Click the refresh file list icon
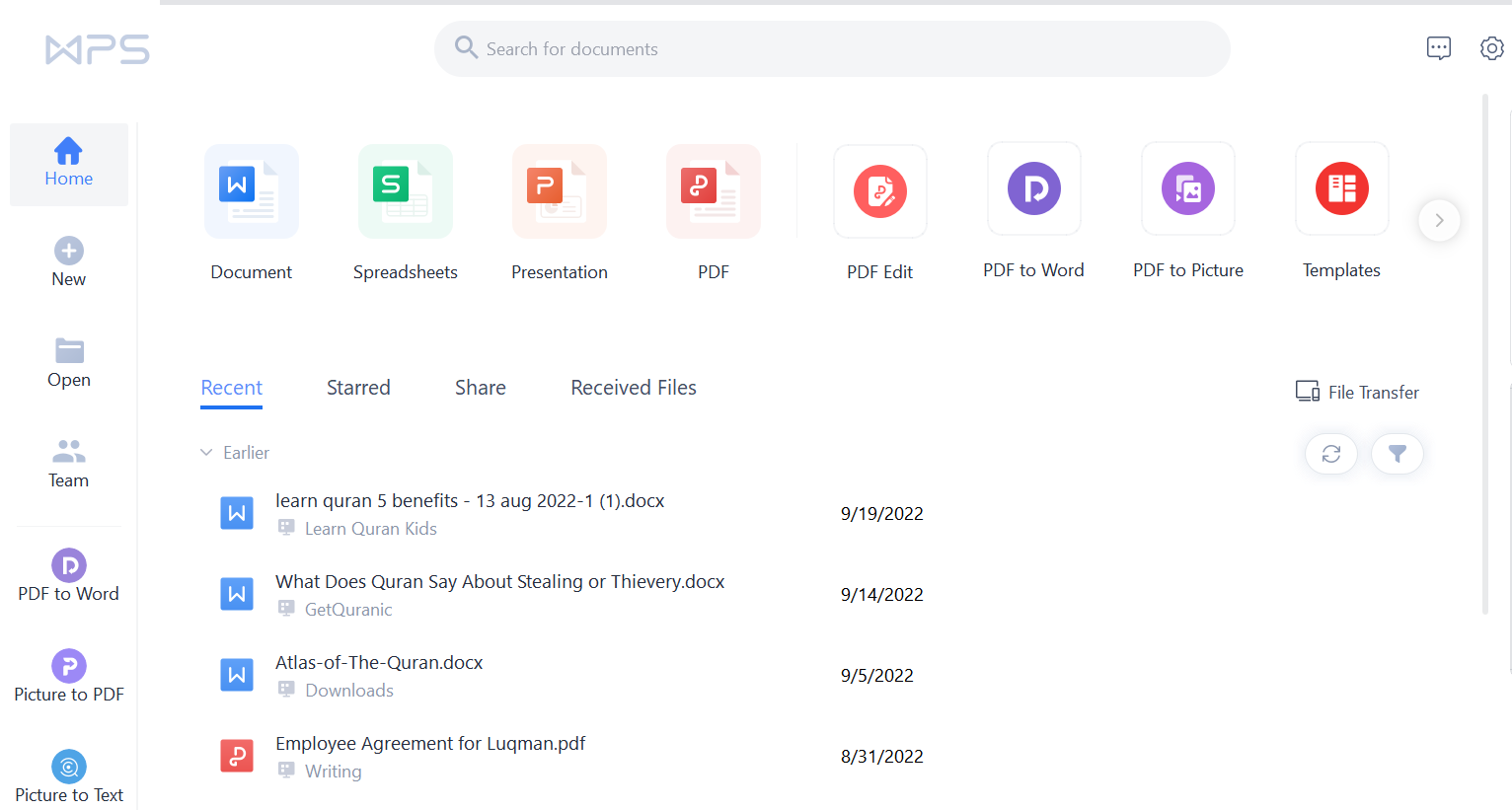 pos(1331,454)
